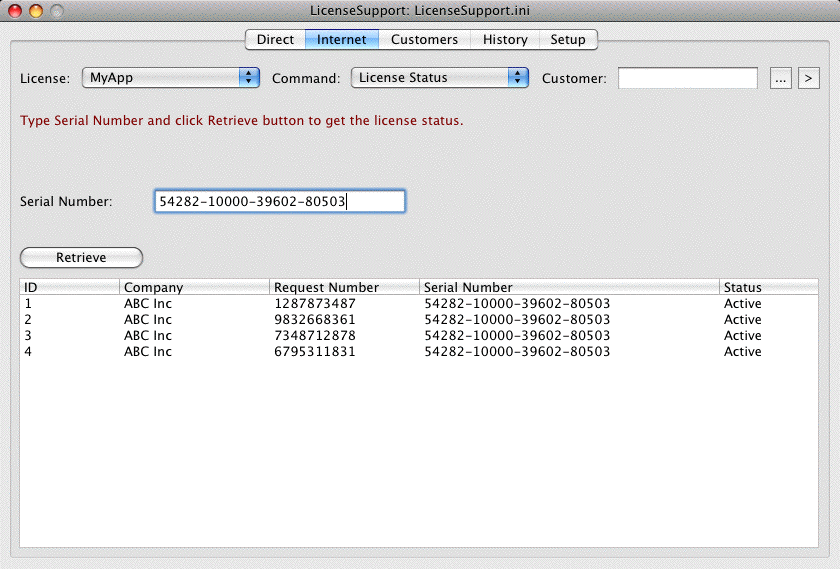Screen dimensions: 840x569
Task: Sort by the Company column header
Action: click(x=194, y=287)
